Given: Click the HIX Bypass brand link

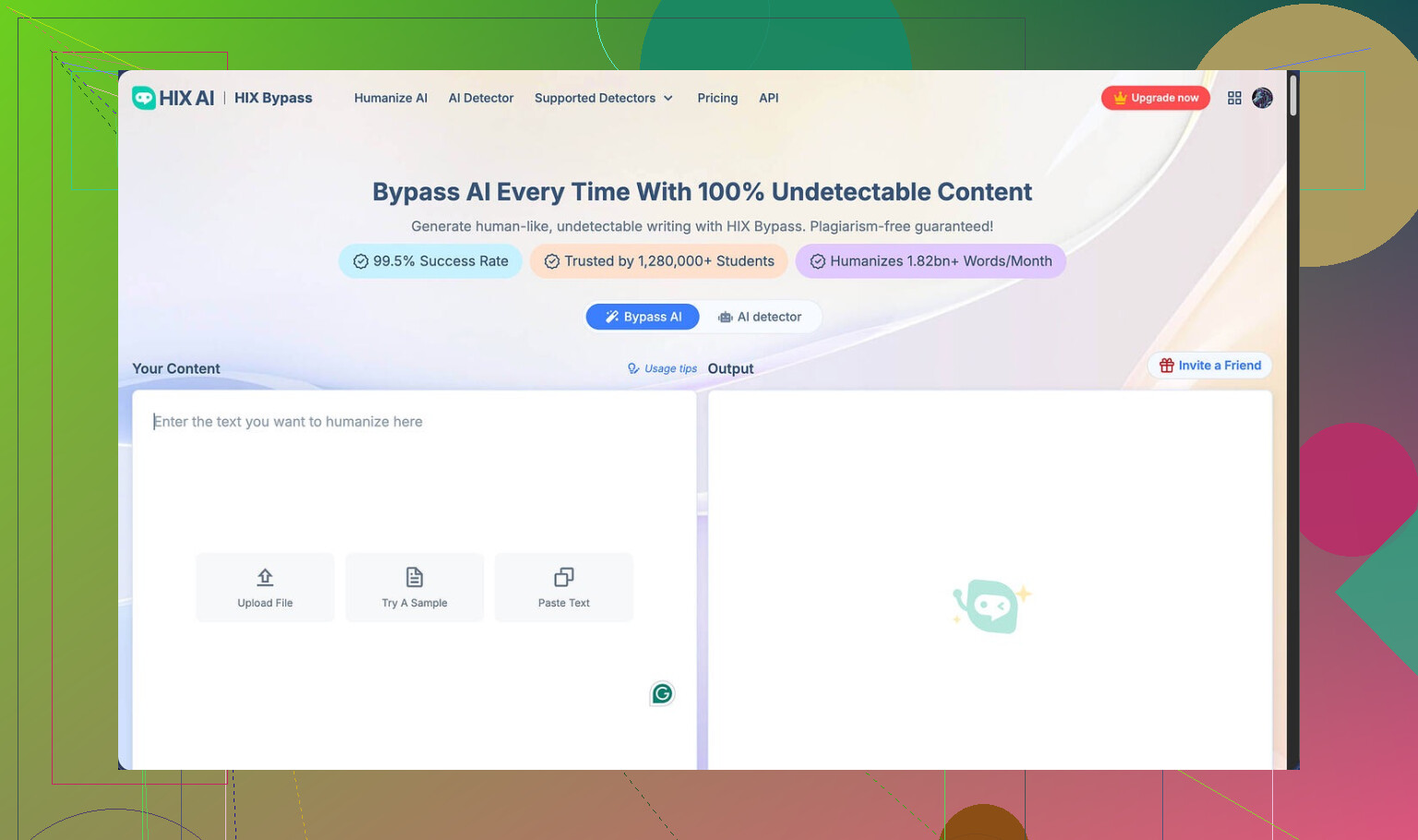Looking at the screenshot, I should click(273, 98).
